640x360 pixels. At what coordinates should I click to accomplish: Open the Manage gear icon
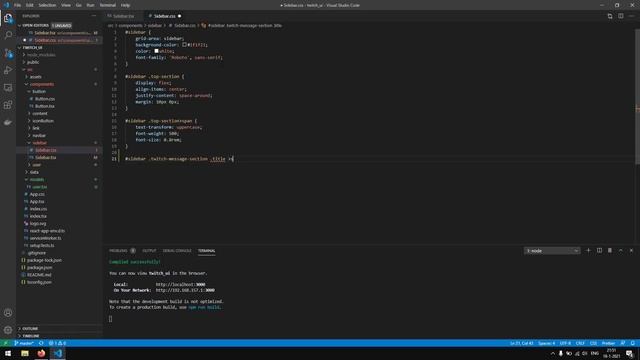point(8,330)
